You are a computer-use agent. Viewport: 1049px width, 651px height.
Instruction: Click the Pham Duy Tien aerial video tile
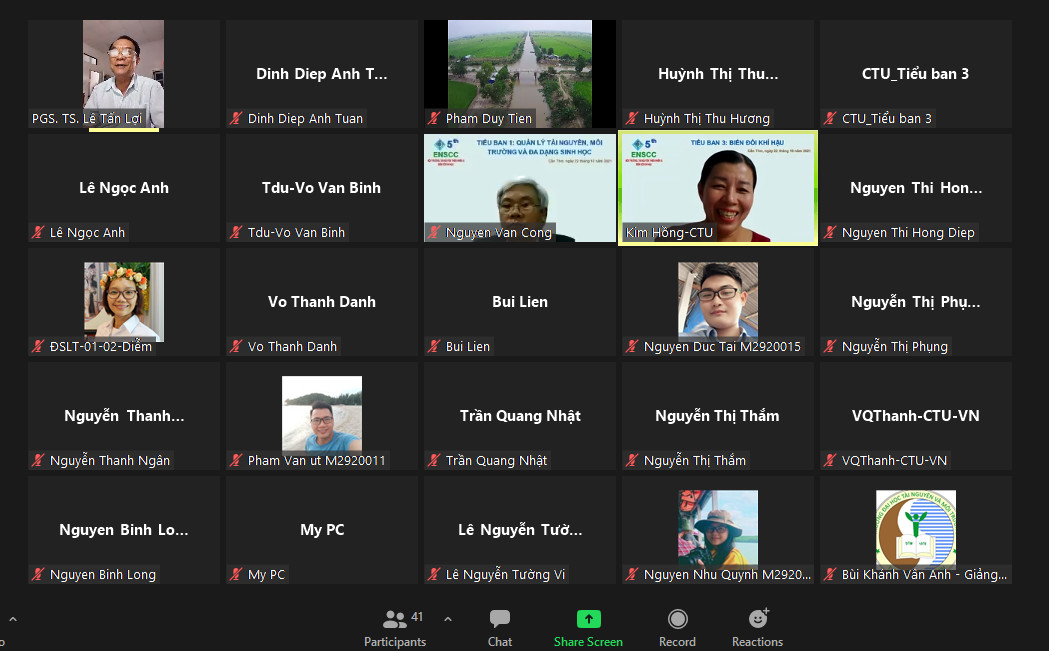520,72
